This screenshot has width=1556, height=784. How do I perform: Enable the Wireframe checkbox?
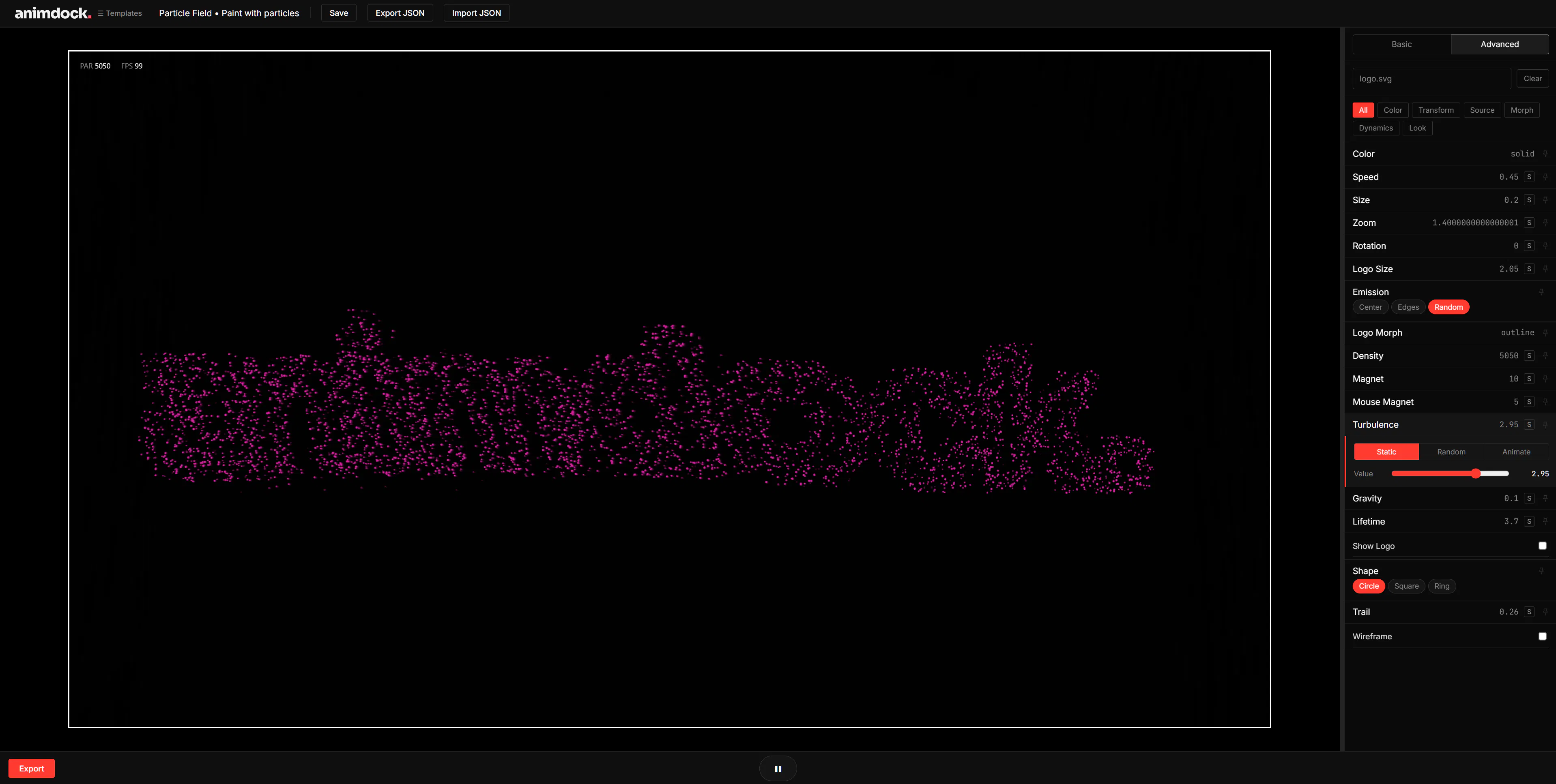coord(1542,636)
